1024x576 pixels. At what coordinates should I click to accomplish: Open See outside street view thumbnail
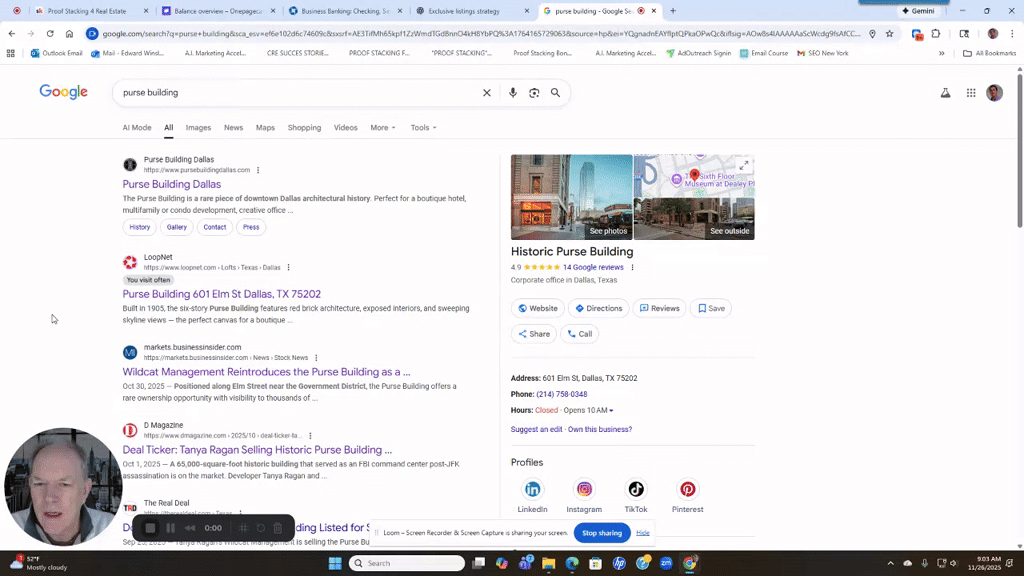(694, 219)
